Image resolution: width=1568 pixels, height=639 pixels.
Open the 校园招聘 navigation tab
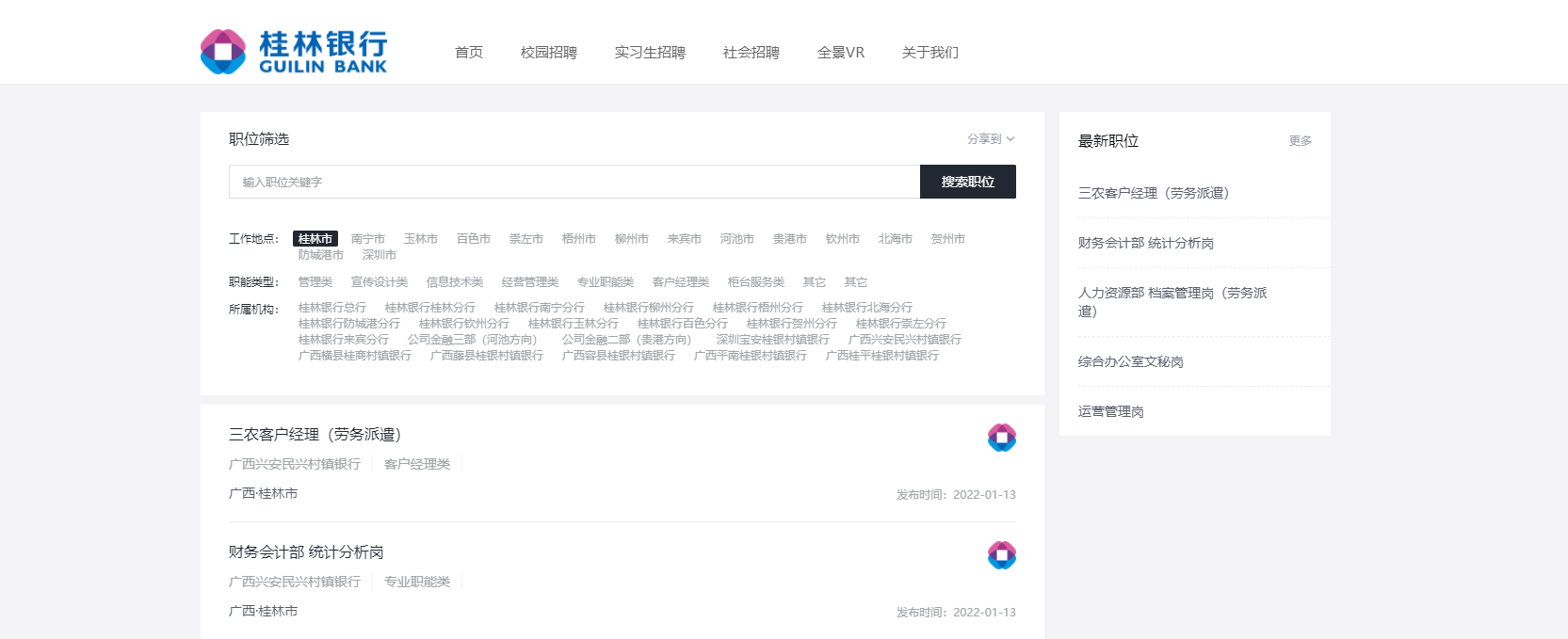click(x=548, y=53)
